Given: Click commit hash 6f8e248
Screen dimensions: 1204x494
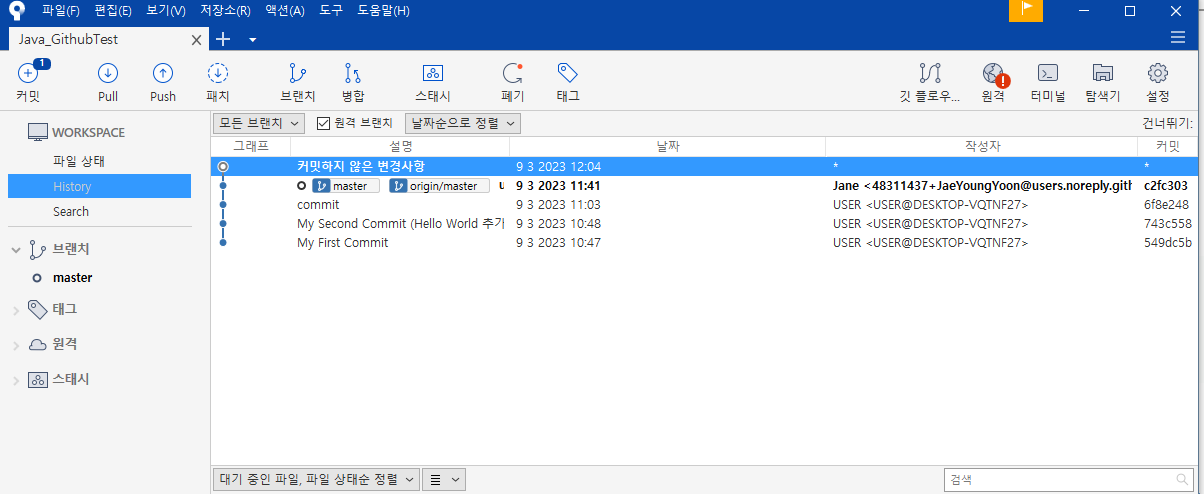Looking at the screenshot, I should [1166, 204].
